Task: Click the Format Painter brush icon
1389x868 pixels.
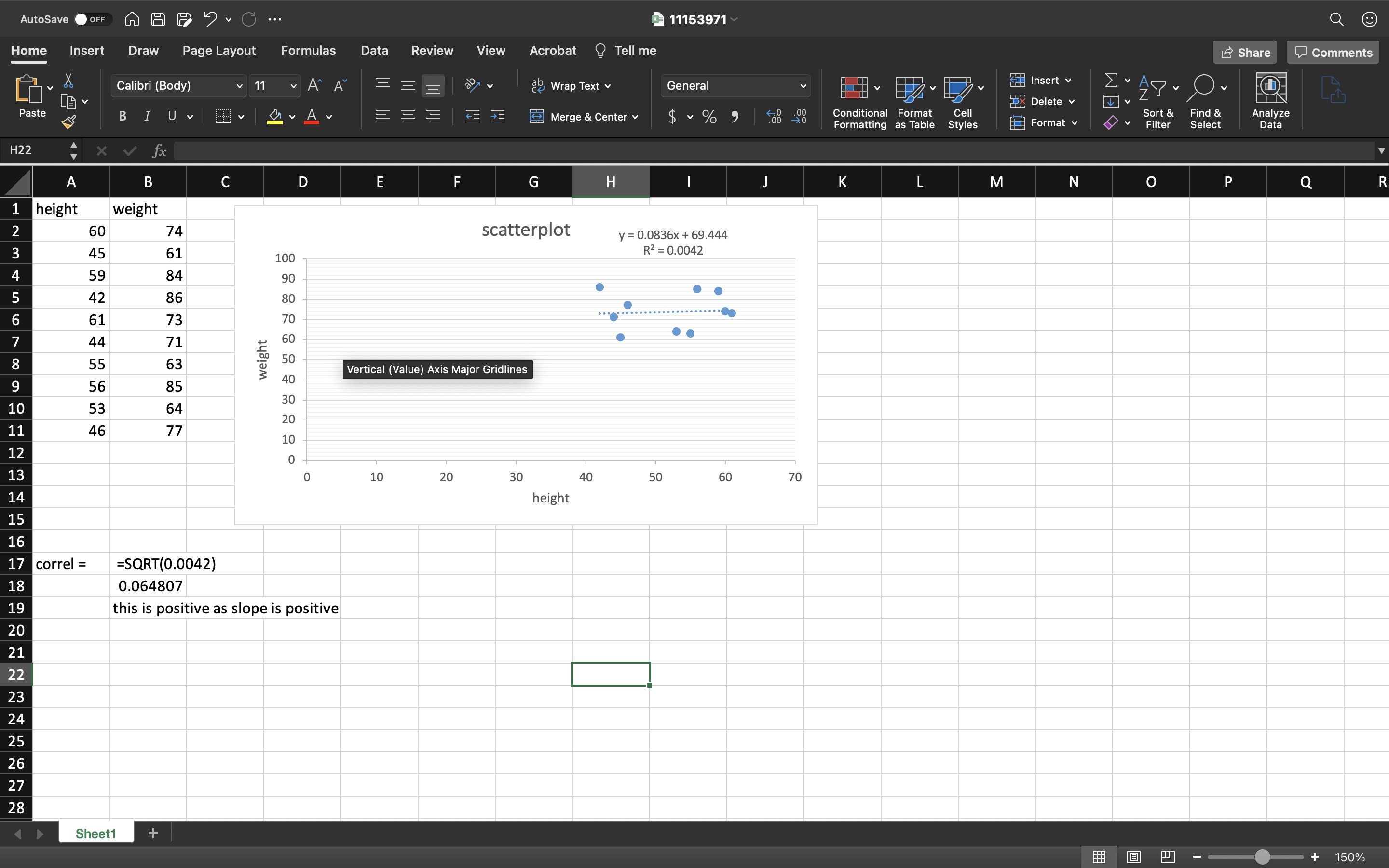Action: tap(69, 122)
